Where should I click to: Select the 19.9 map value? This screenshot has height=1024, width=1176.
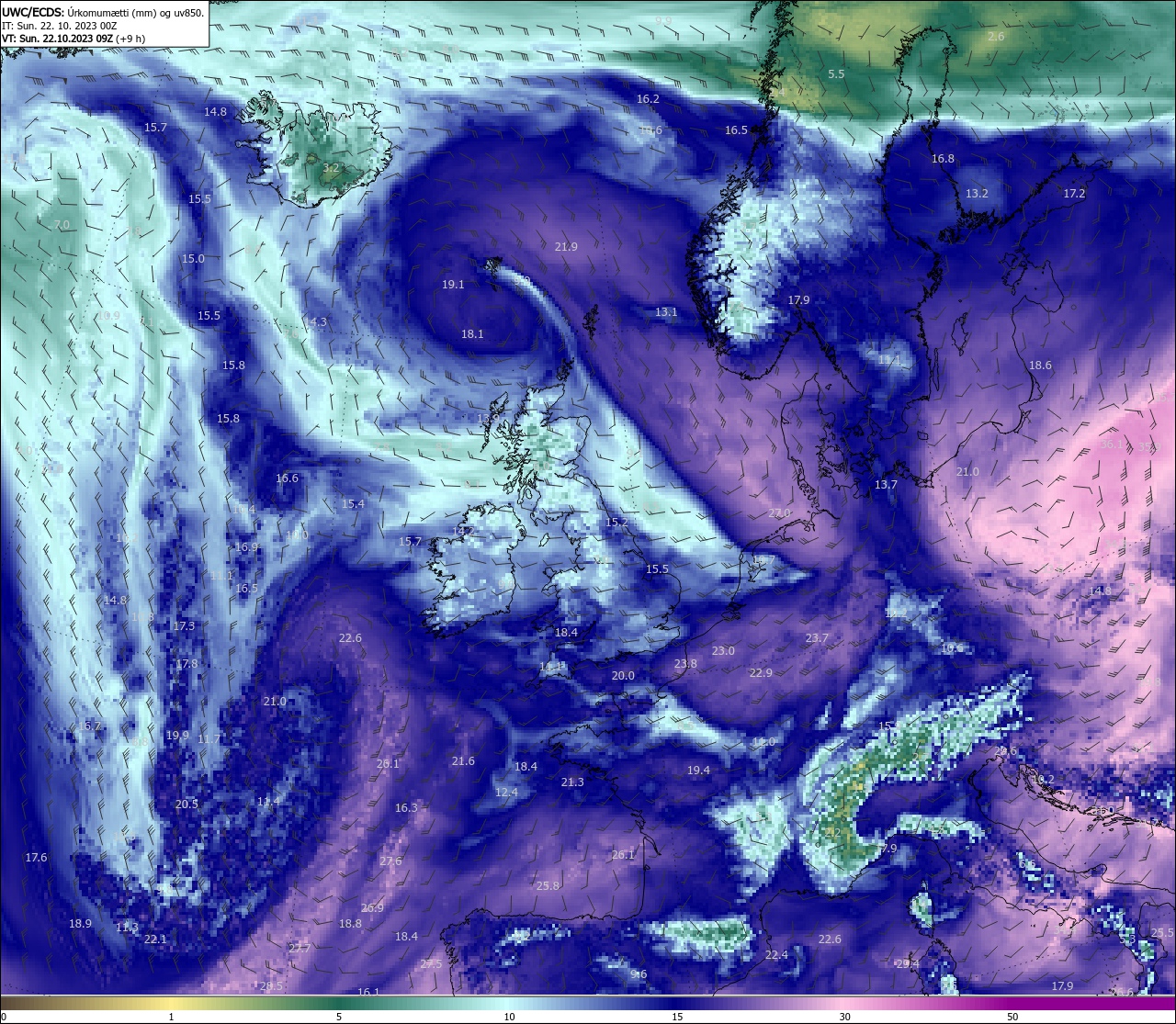(x=177, y=736)
